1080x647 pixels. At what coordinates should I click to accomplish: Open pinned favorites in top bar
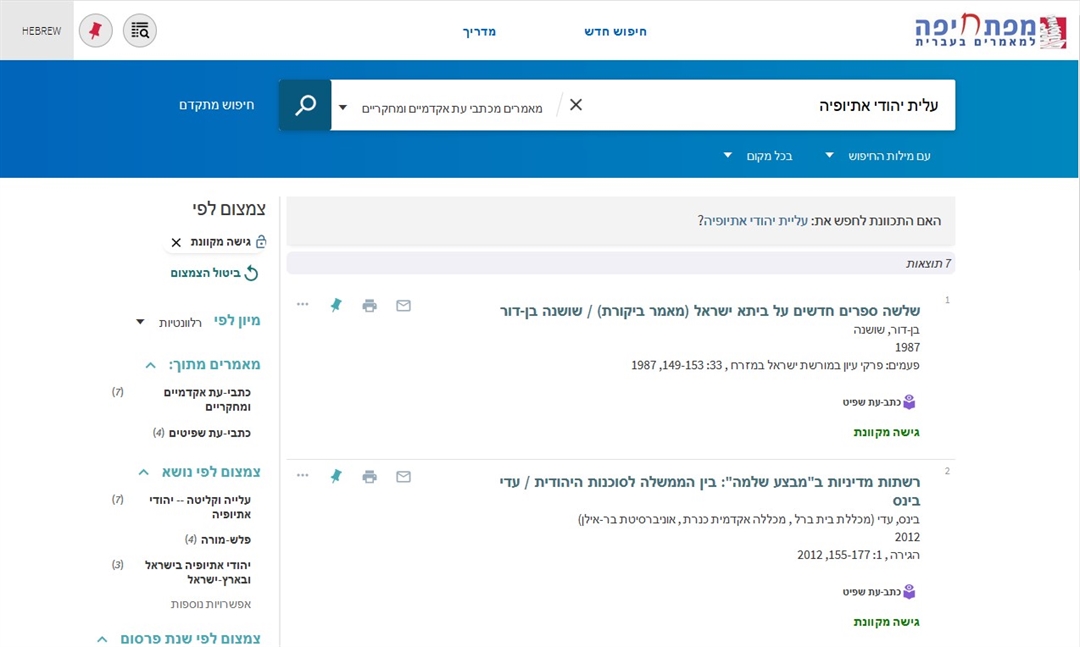point(95,31)
